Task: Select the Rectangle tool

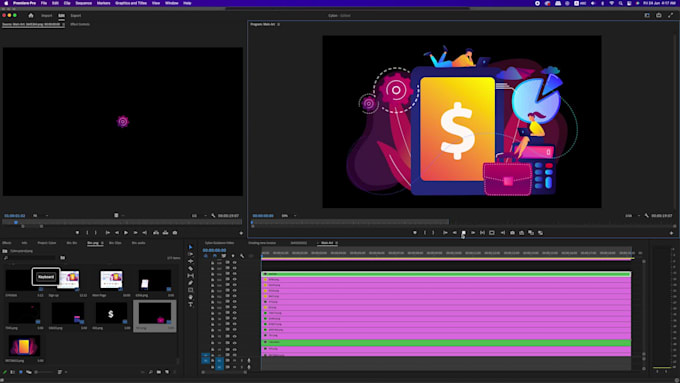Action: point(190,290)
